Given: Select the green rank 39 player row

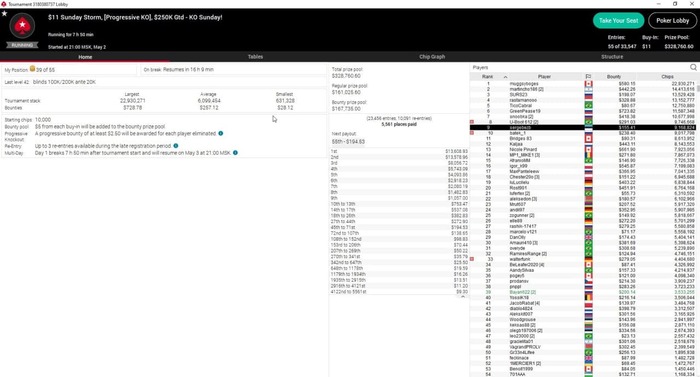Looking at the screenshot, I should pos(583,292).
